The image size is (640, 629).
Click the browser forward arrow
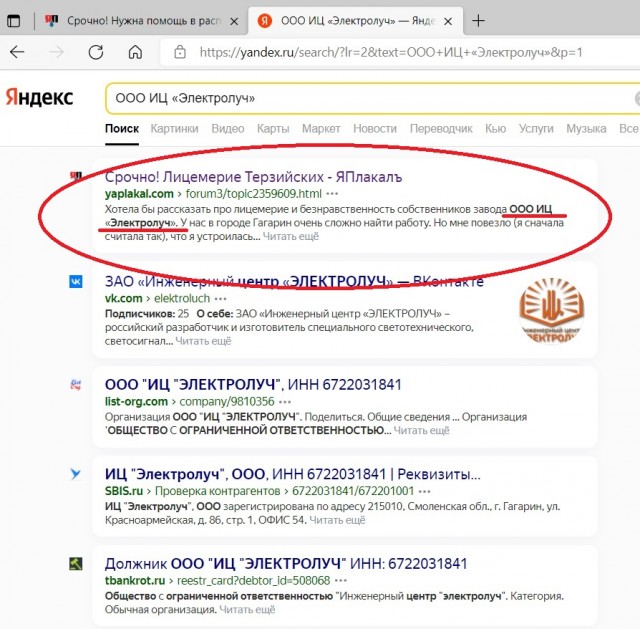tap(57, 52)
